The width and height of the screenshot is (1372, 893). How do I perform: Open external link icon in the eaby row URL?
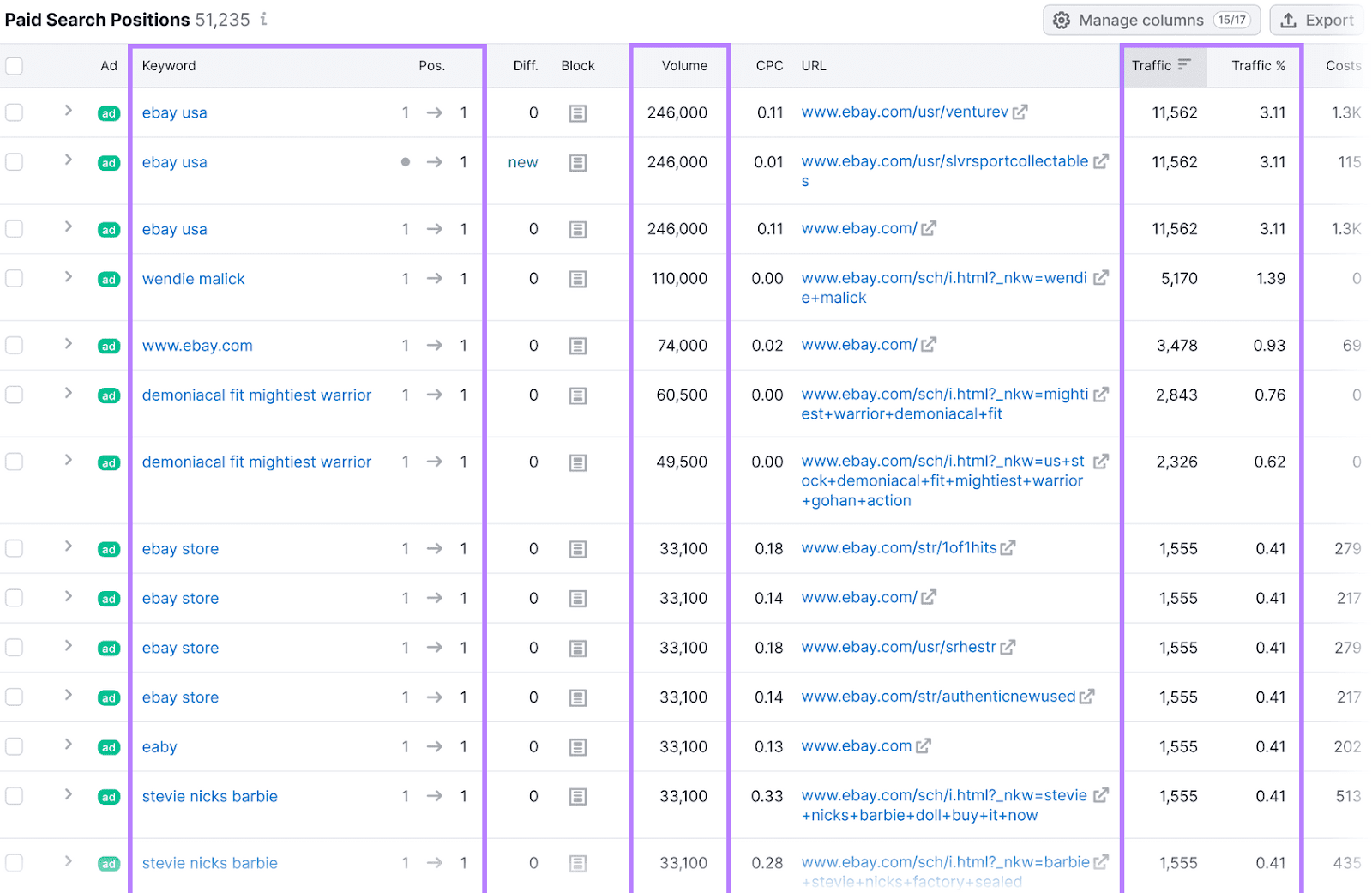click(x=923, y=747)
